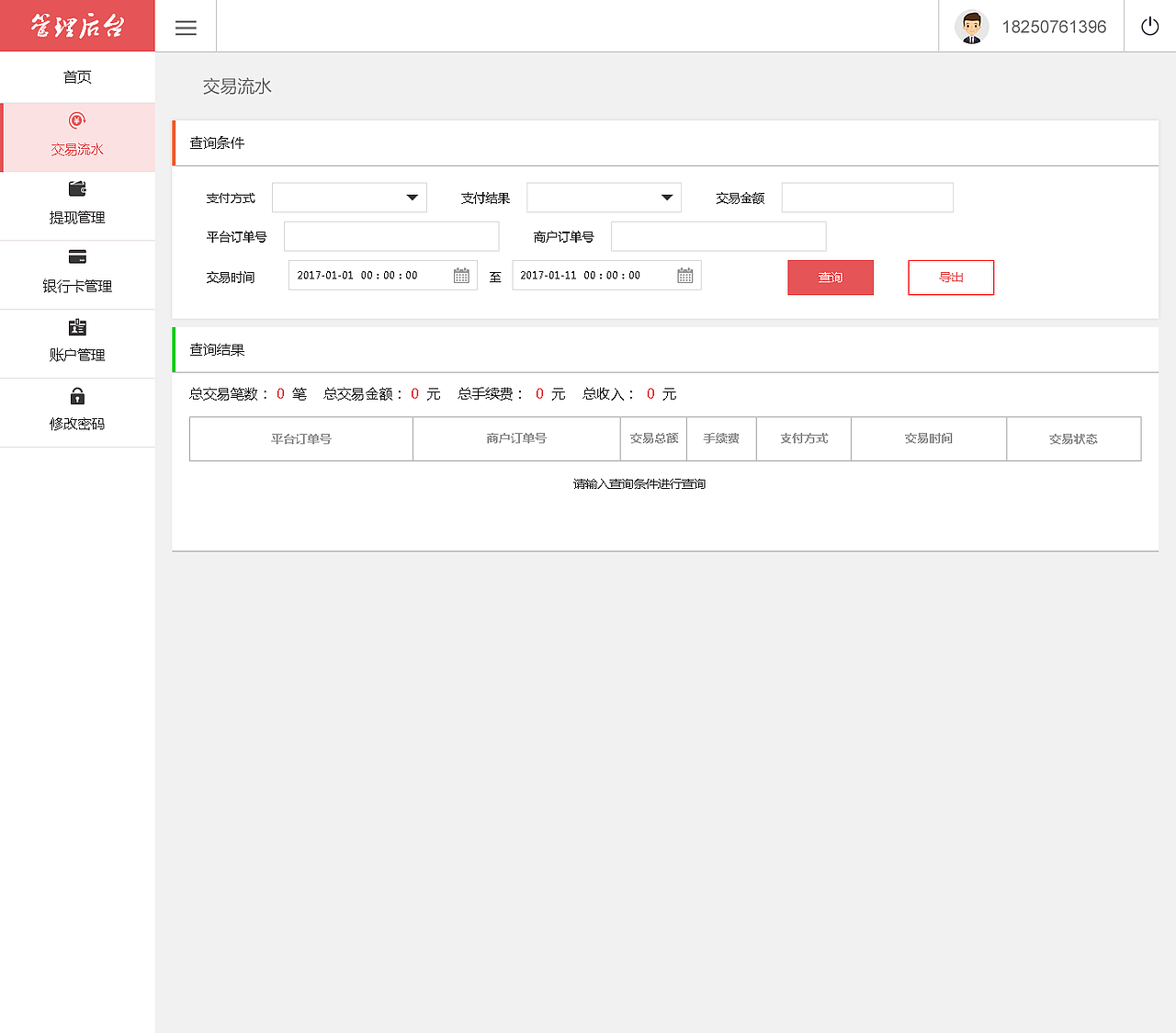Click the 交易总额 column header
1176x1033 pixels.
tap(653, 439)
